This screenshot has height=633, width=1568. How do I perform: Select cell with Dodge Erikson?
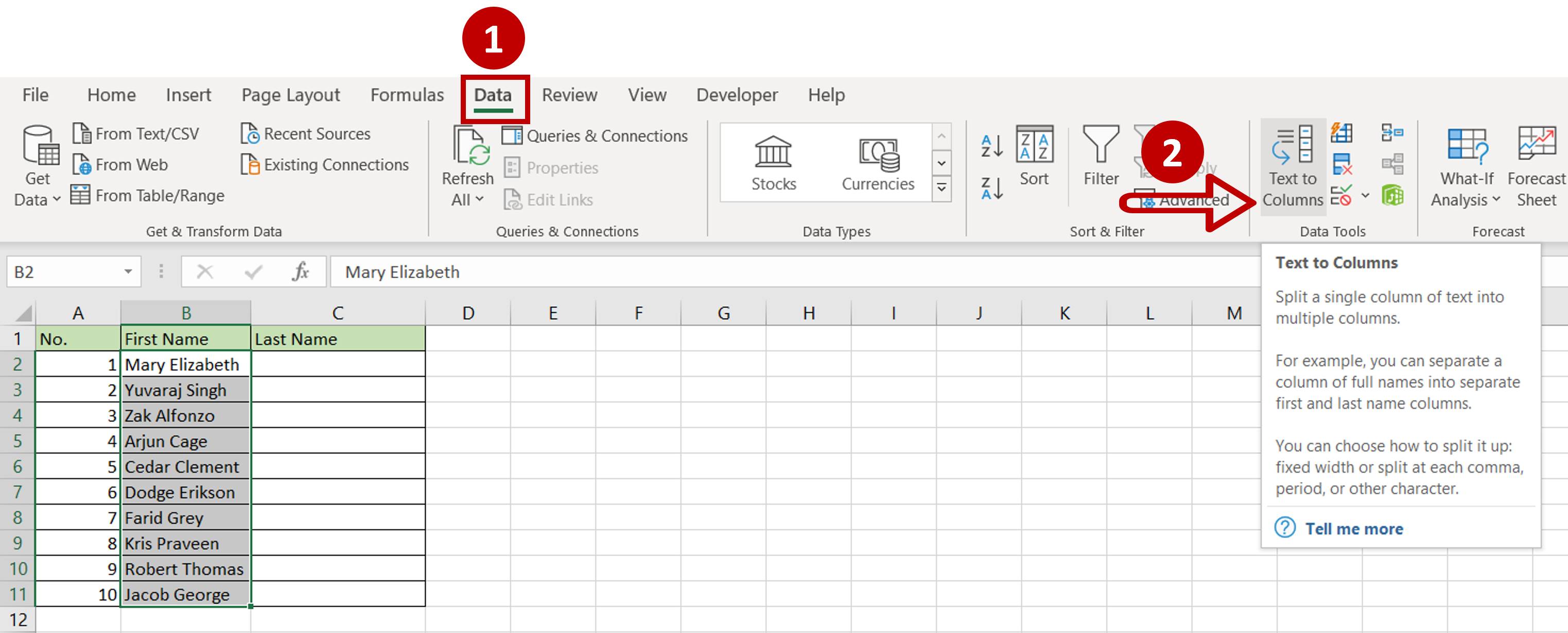pyautogui.click(x=186, y=492)
